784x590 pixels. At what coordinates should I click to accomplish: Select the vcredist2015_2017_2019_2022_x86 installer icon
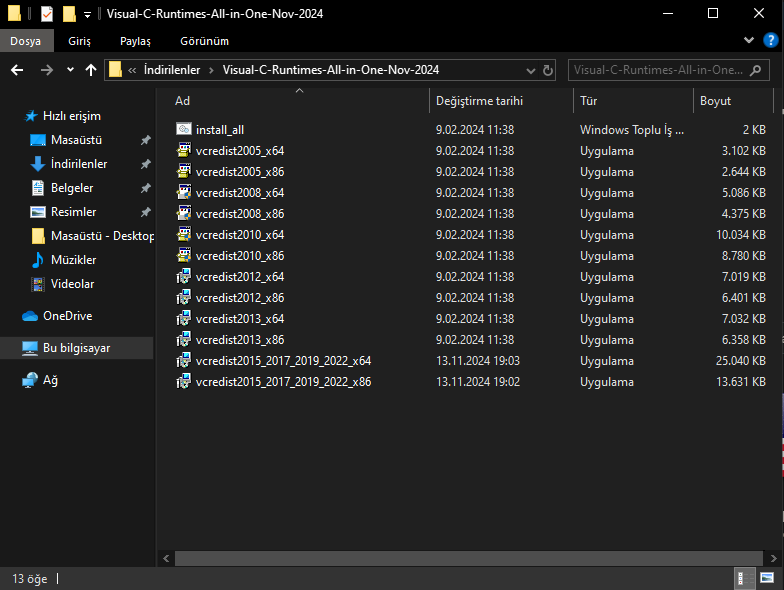[184, 381]
